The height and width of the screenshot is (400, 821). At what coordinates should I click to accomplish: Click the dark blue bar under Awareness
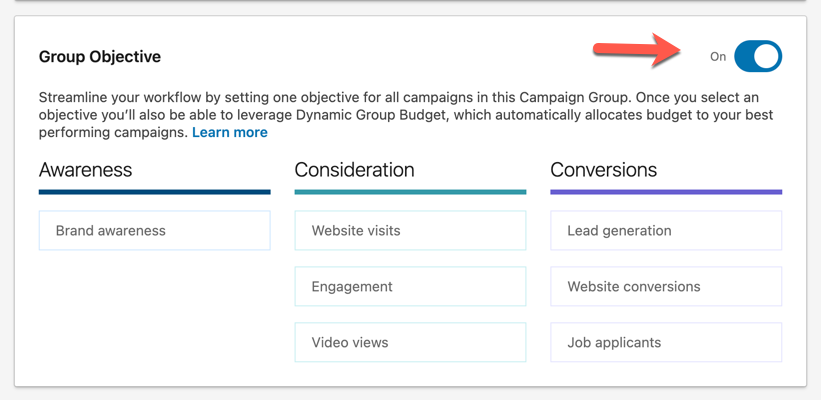point(154,192)
